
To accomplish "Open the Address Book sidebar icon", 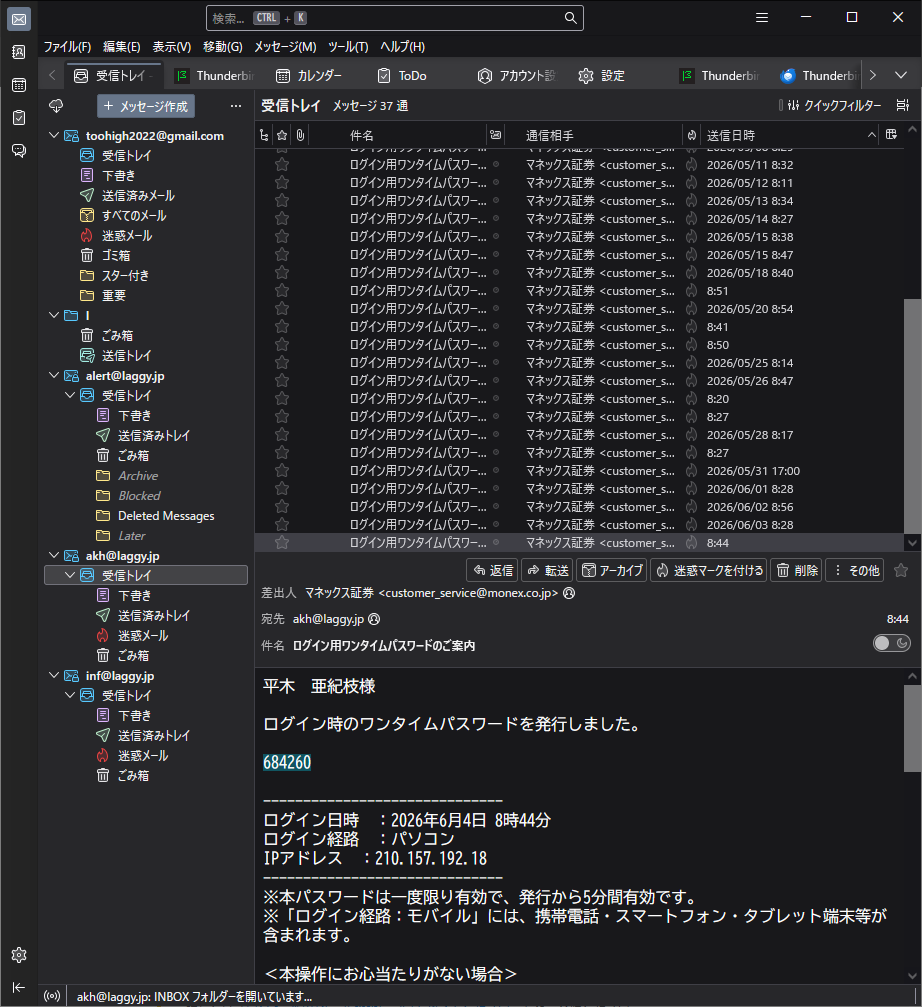I will tap(19, 52).
